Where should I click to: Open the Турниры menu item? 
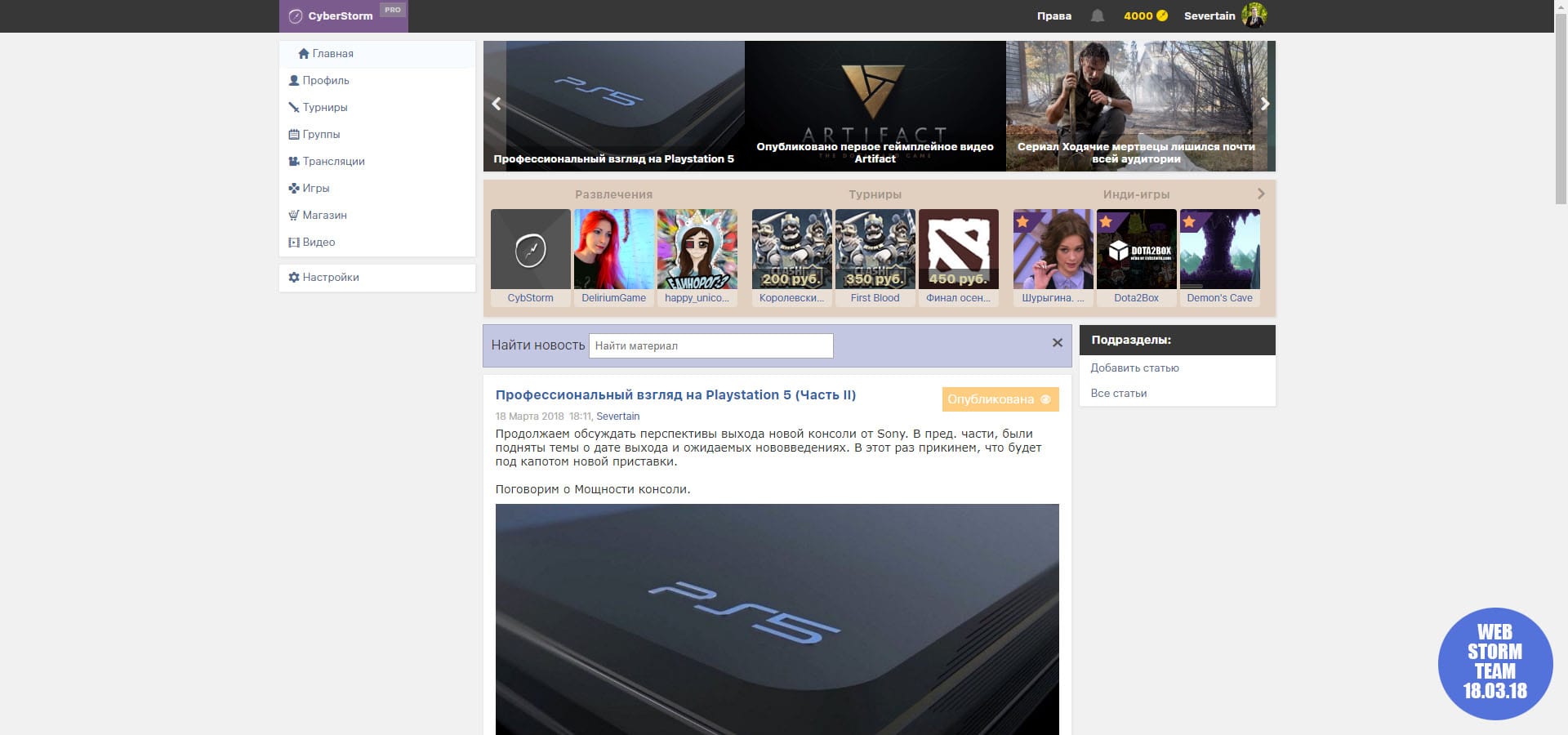coord(377,107)
